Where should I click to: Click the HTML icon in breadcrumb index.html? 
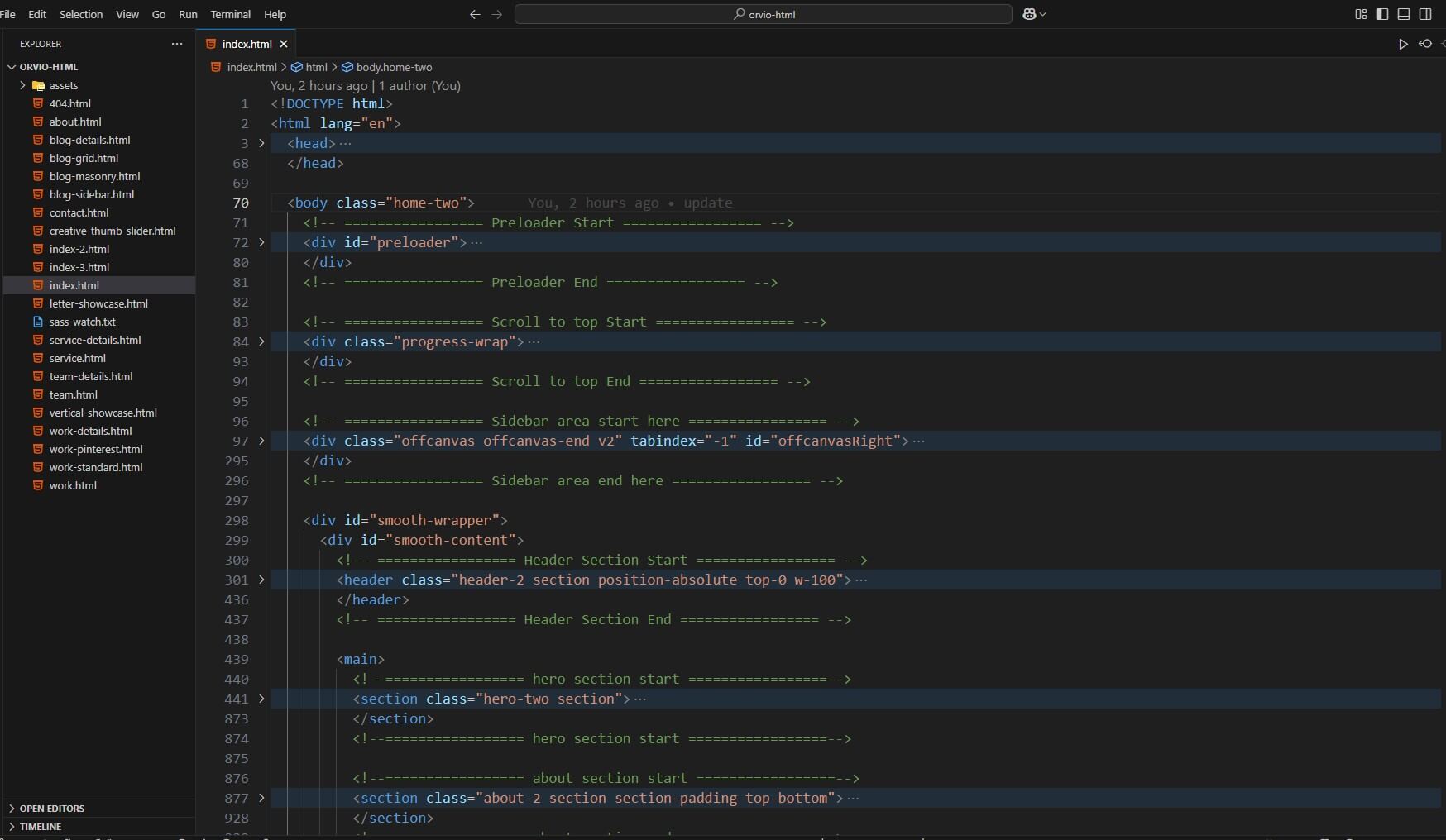click(x=216, y=67)
